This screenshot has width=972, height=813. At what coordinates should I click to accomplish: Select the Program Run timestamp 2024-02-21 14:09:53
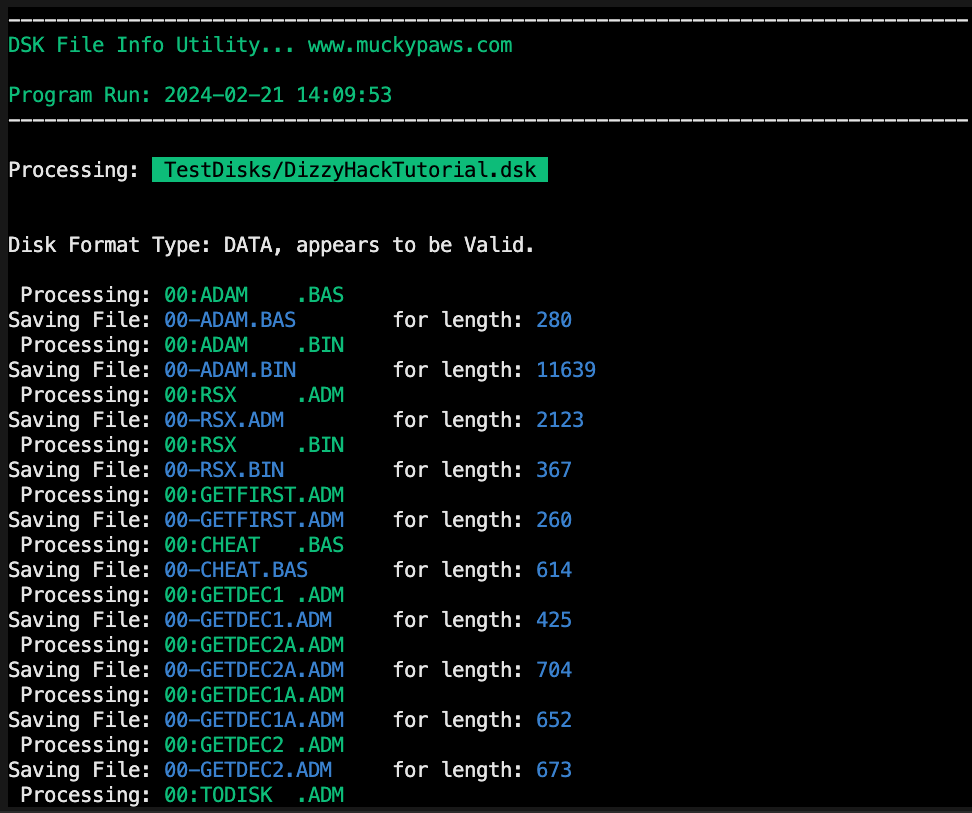[x=278, y=95]
